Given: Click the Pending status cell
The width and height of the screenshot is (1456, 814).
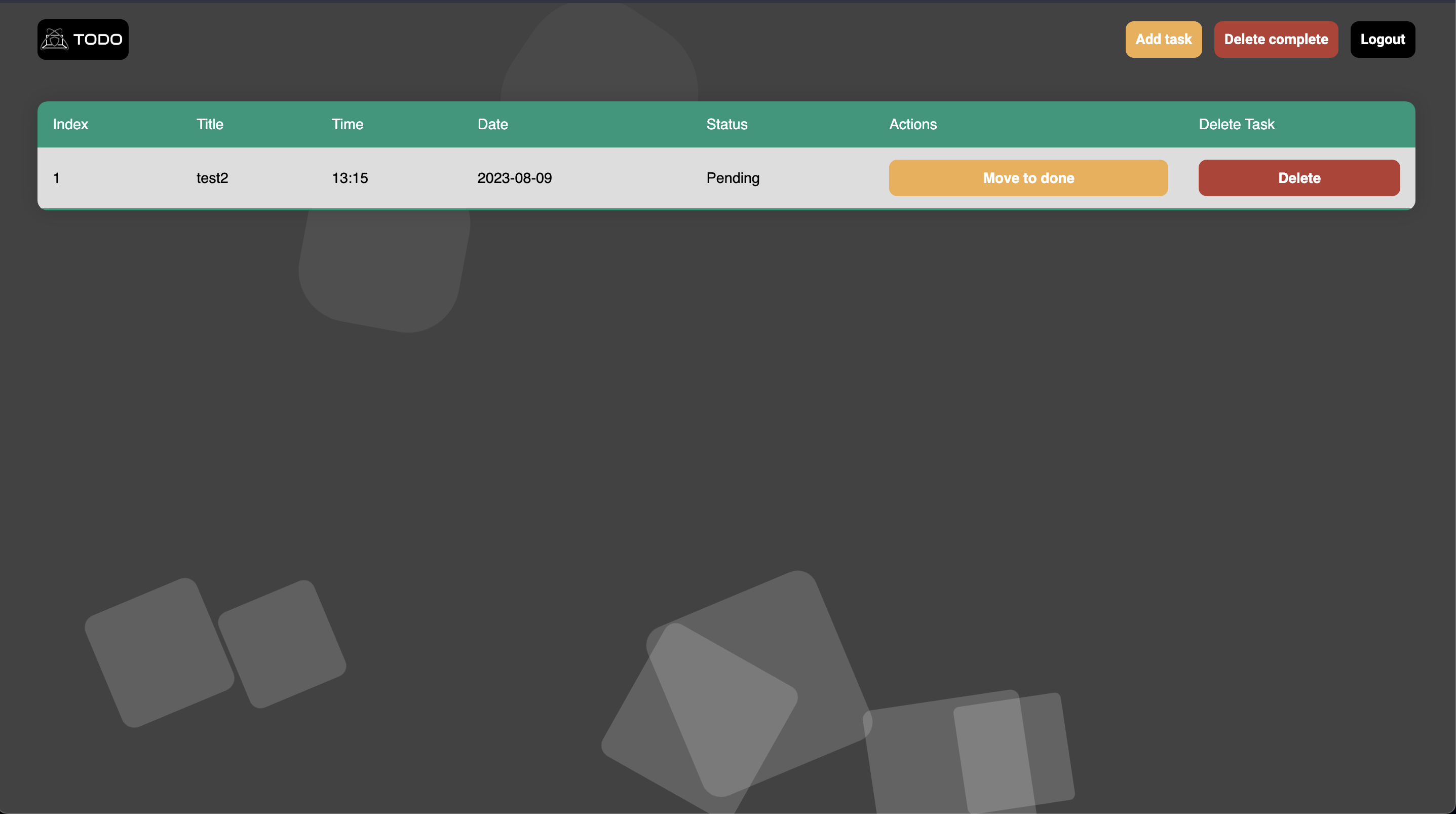Looking at the screenshot, I should coord(733,178).
